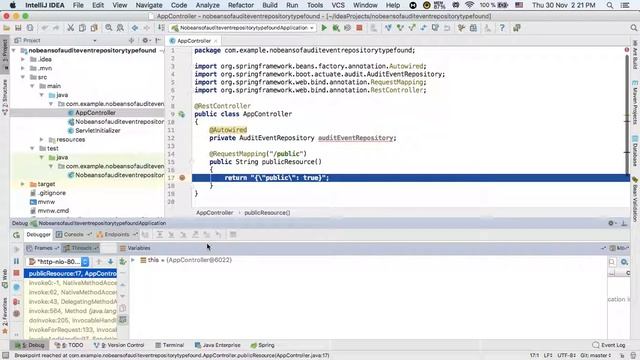
Task: Click the Run with Coverage icon
Action: (x=347, y=28)
